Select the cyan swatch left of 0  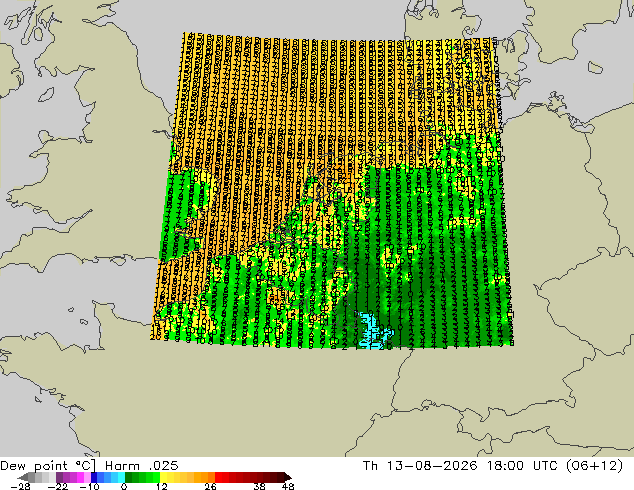[x=121, y=477]
